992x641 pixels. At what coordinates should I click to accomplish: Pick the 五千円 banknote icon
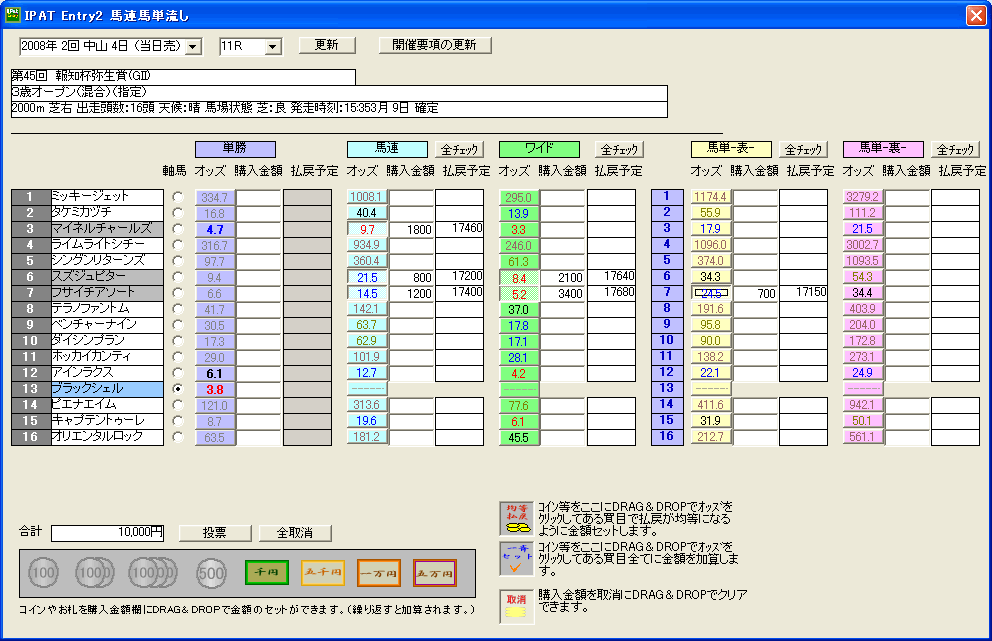pyautogui.click(x=323, y=573)
